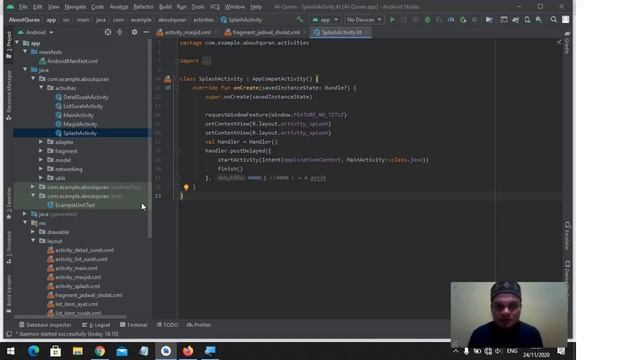Hide the Project panel with minus icon

click(146, 32)
